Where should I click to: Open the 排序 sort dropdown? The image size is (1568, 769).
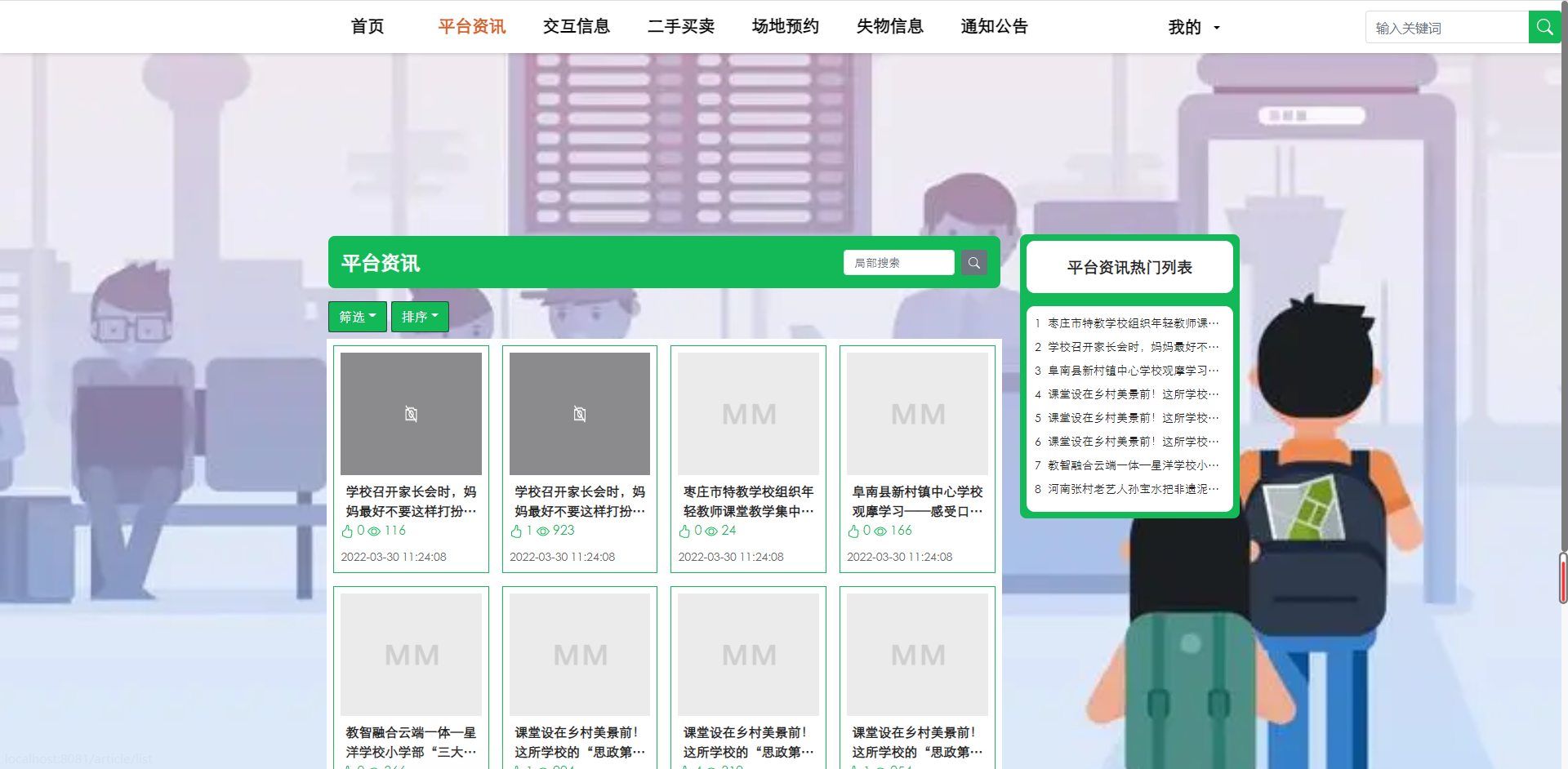(x=419, y=317)
